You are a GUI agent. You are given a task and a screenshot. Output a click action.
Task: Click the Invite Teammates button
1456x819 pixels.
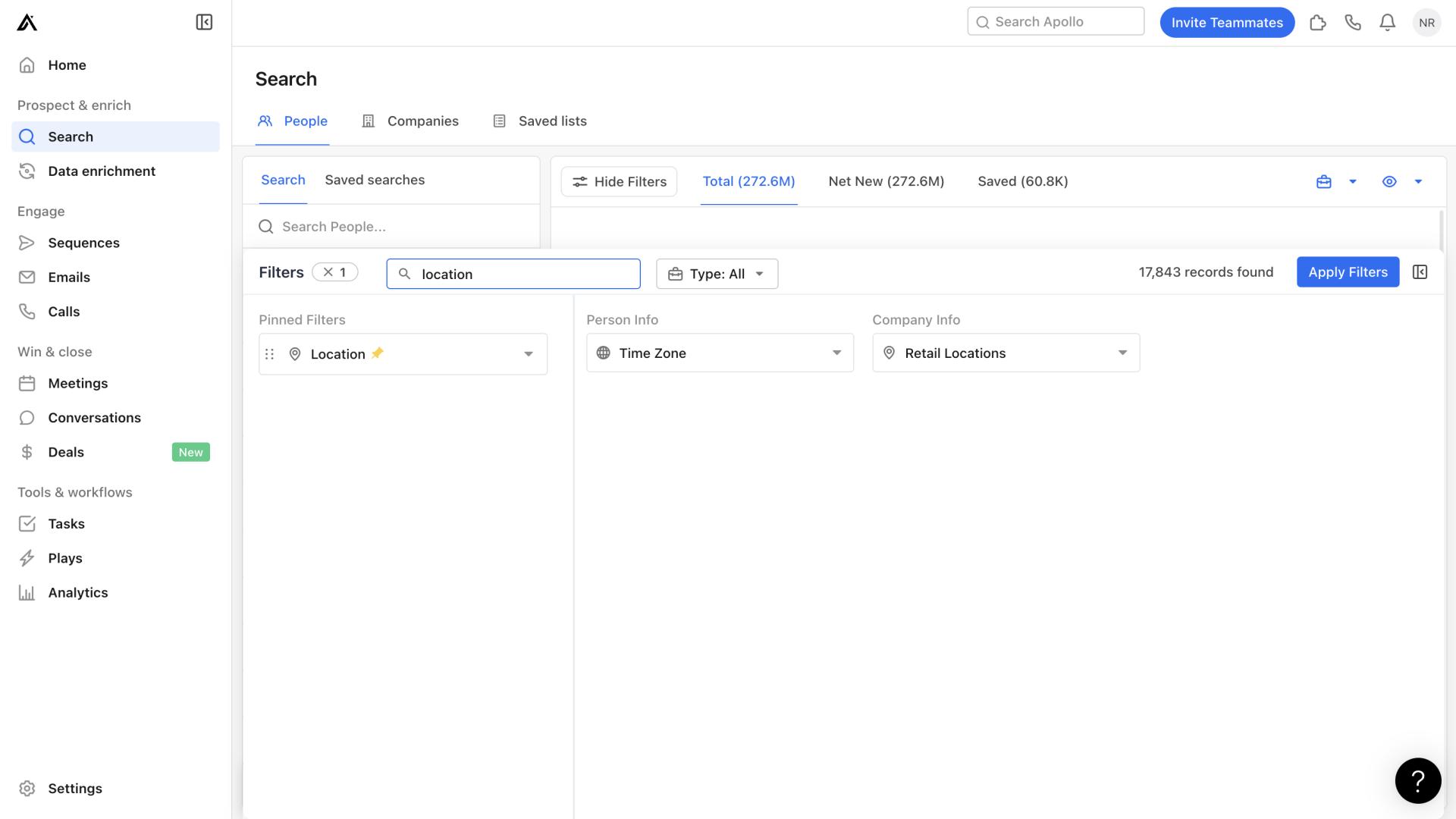point(1227,22)
